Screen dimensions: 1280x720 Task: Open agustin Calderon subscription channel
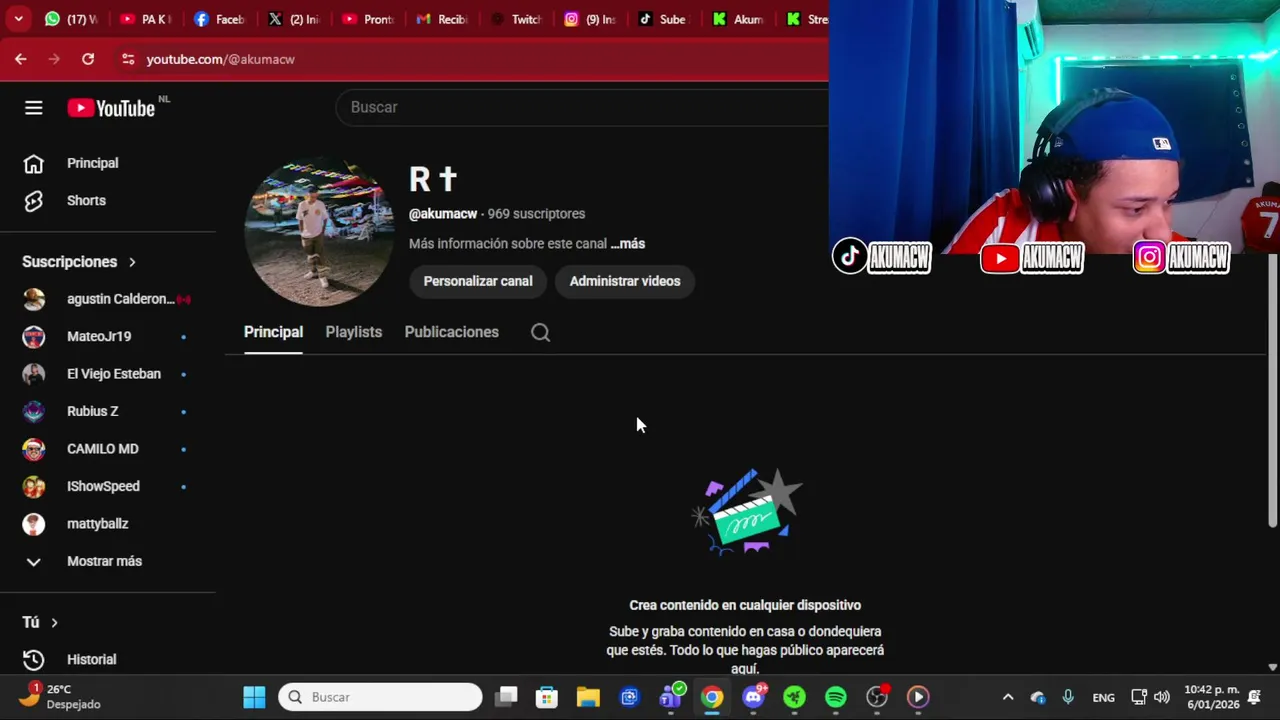(108, 299)
